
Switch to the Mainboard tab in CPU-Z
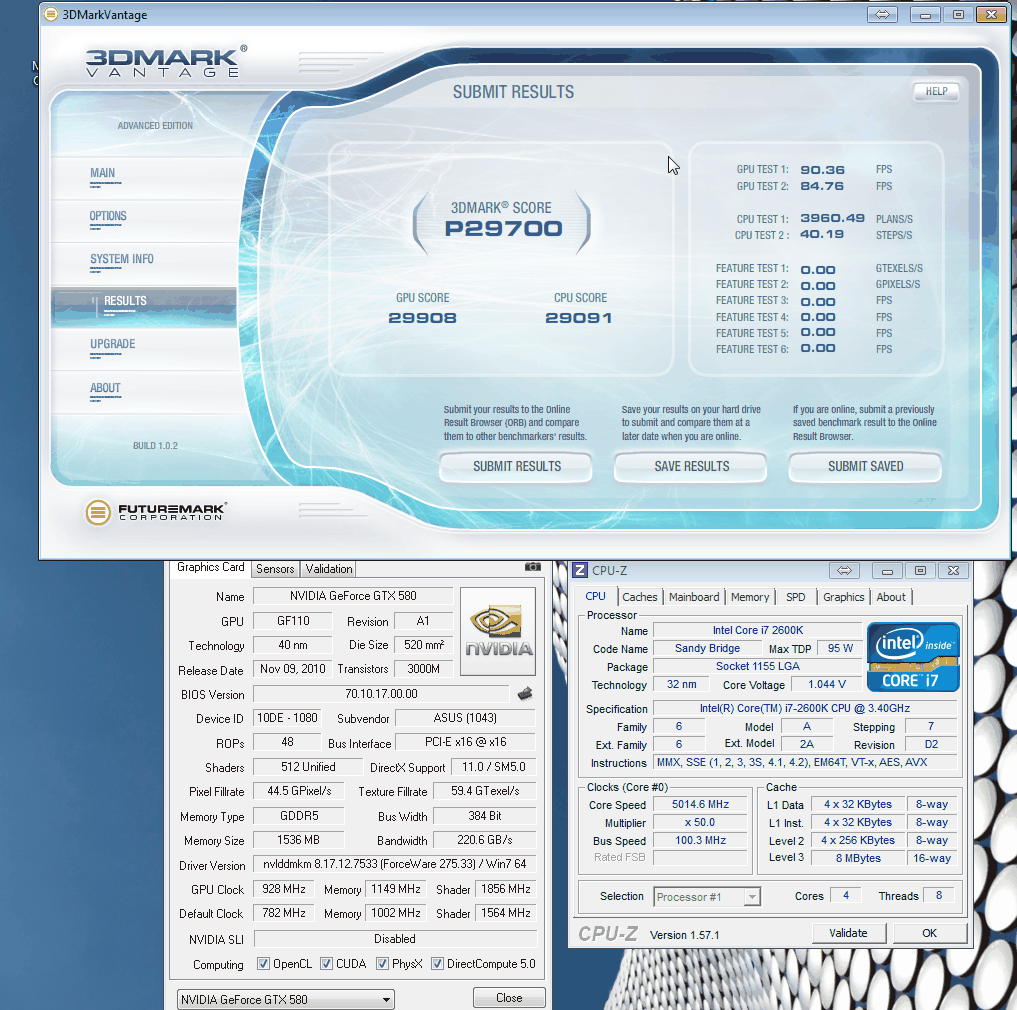pos(694,597)
